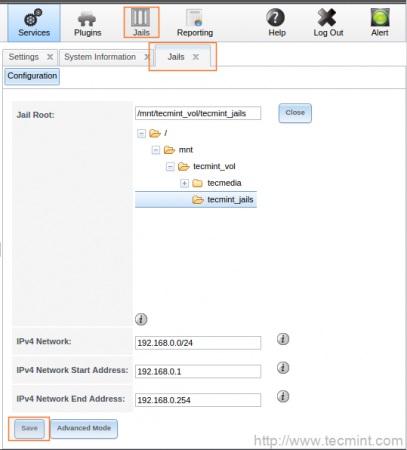This screenshot has width=407, height=450.
Task: Click the Save button
Action: click(29, 428)
